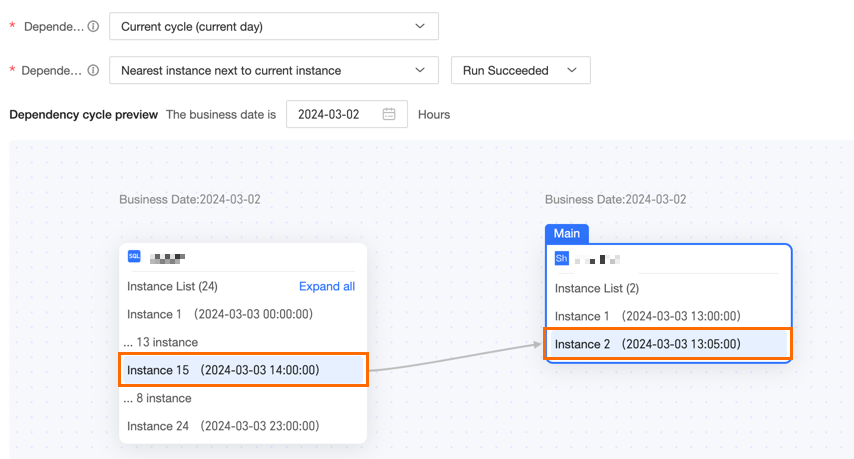This screenshot has height=459, width=854.
Task: Select the Main tab label on node
Action: (566, 234)
